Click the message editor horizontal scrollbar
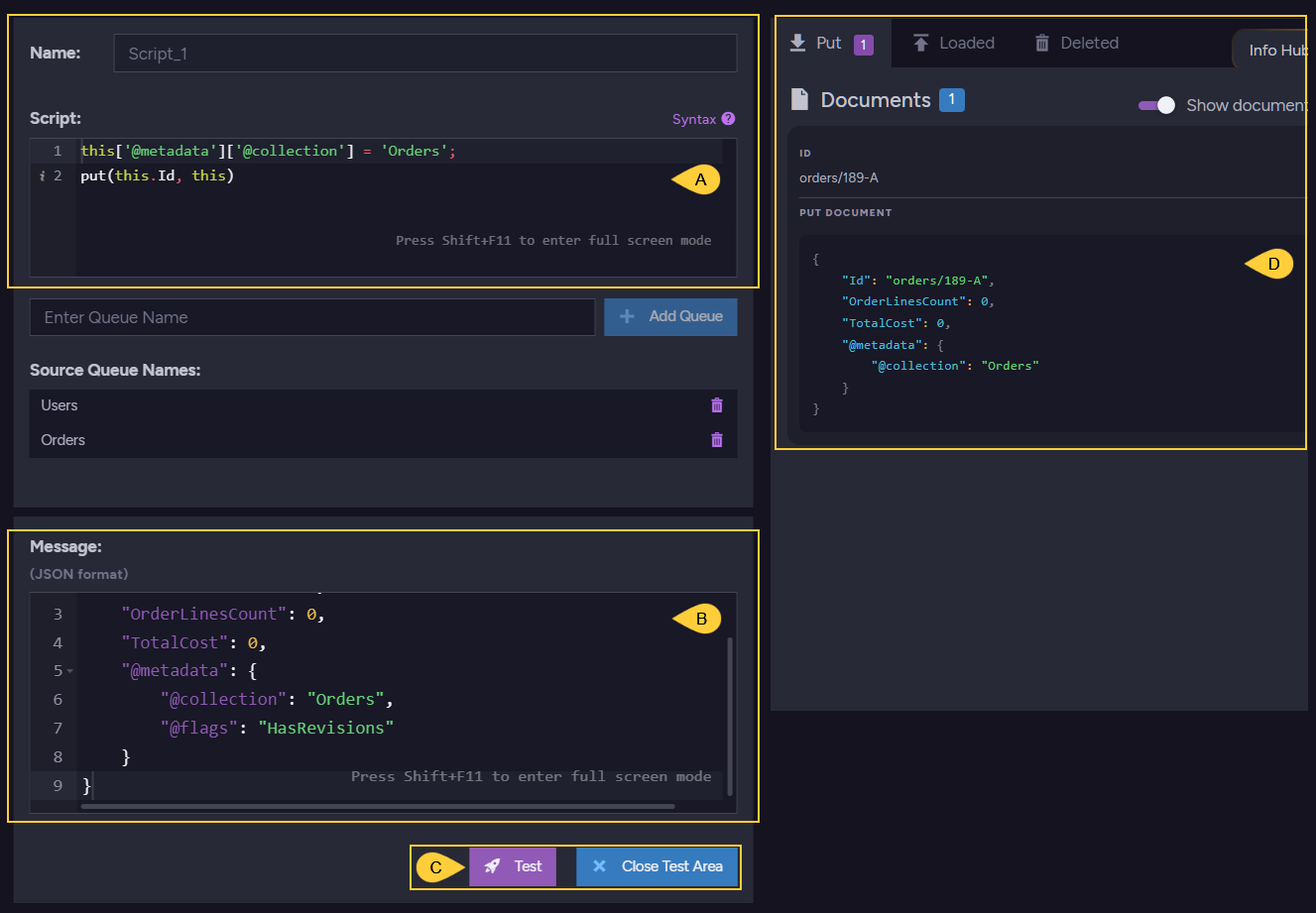 point(378,806)
